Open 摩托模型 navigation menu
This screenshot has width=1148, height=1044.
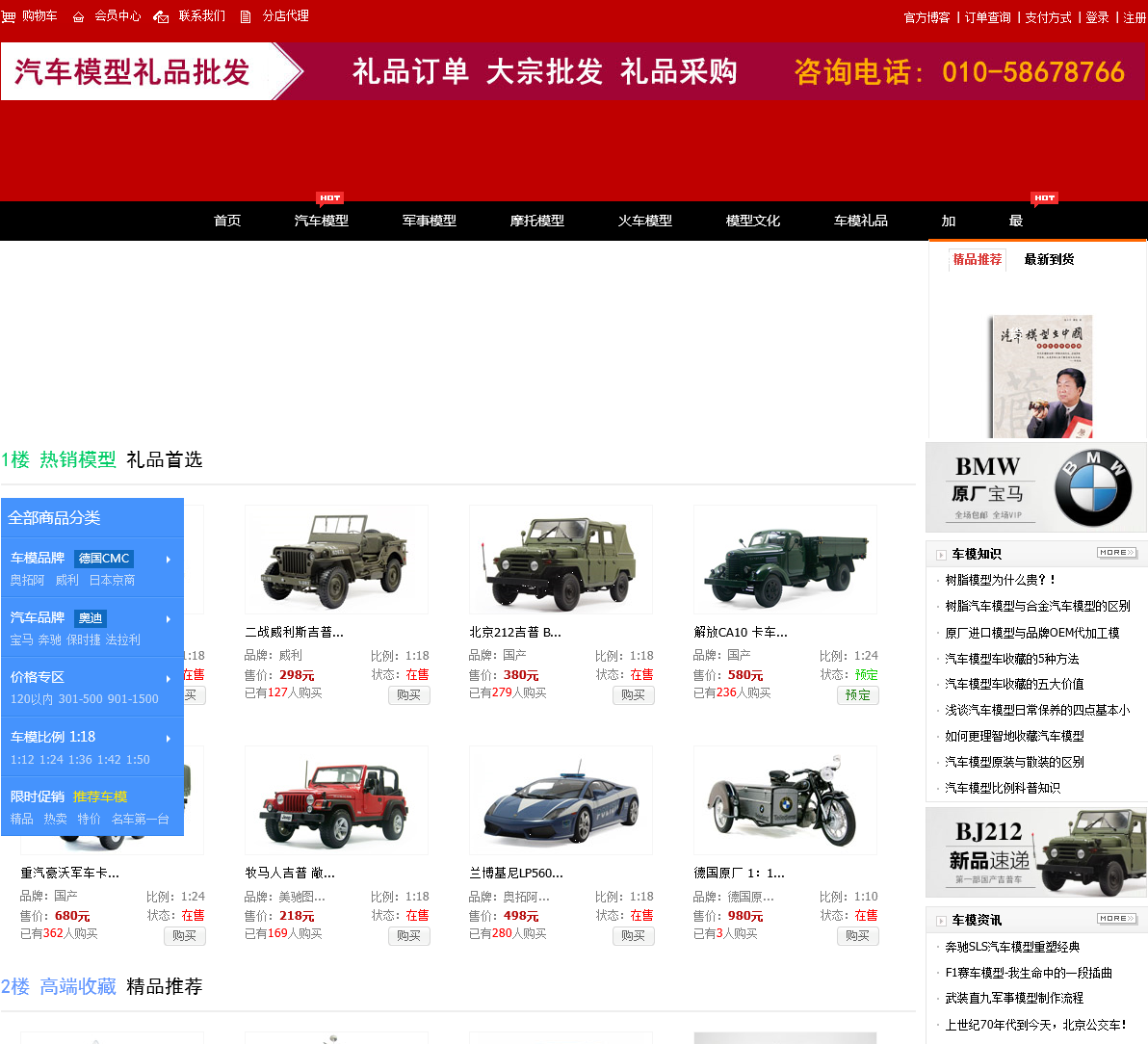(x=536, y=222)
